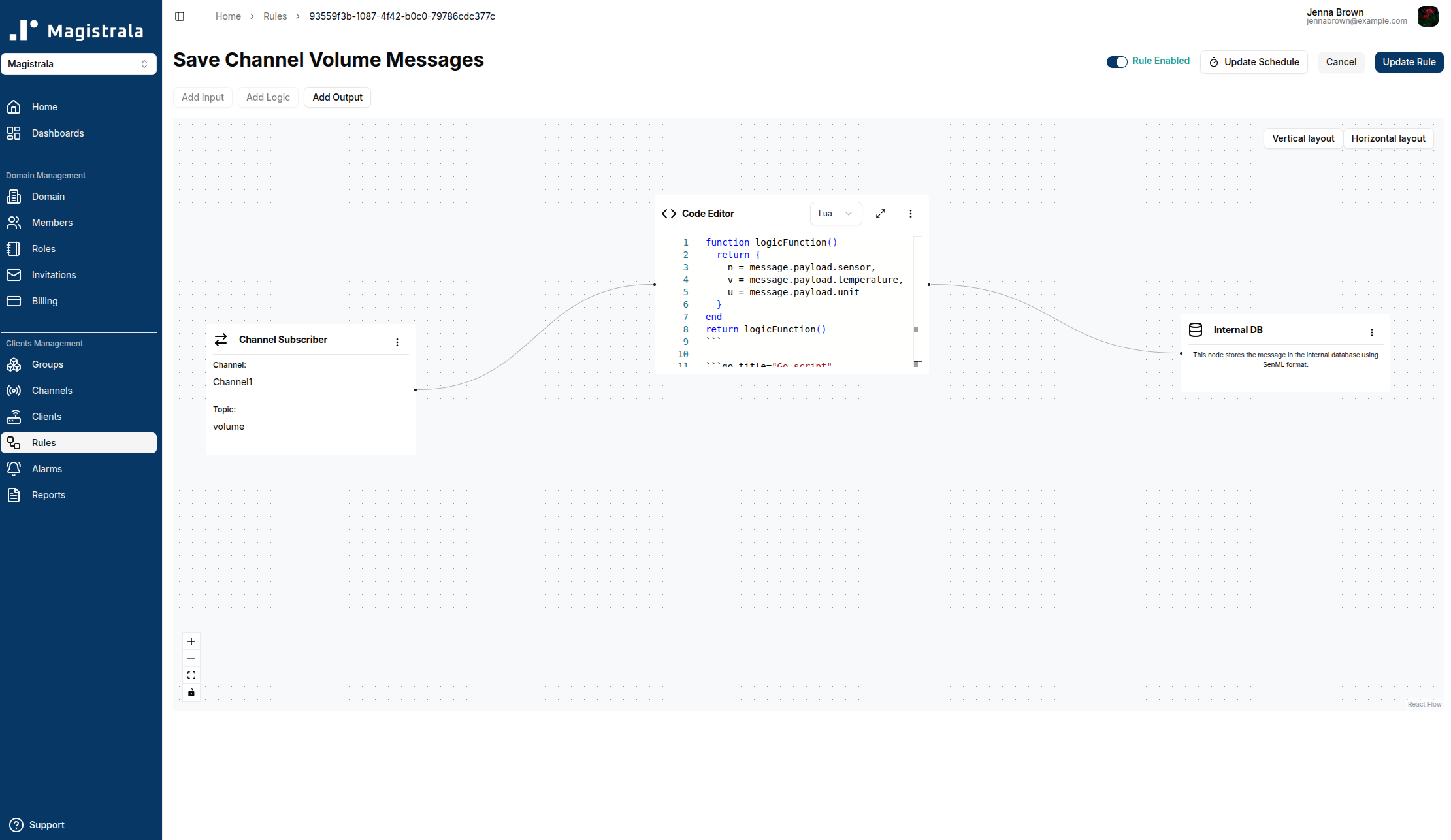Click the Update Rule button
This screenshot has width=1451, height=840.
click(x=1409, y=61)
